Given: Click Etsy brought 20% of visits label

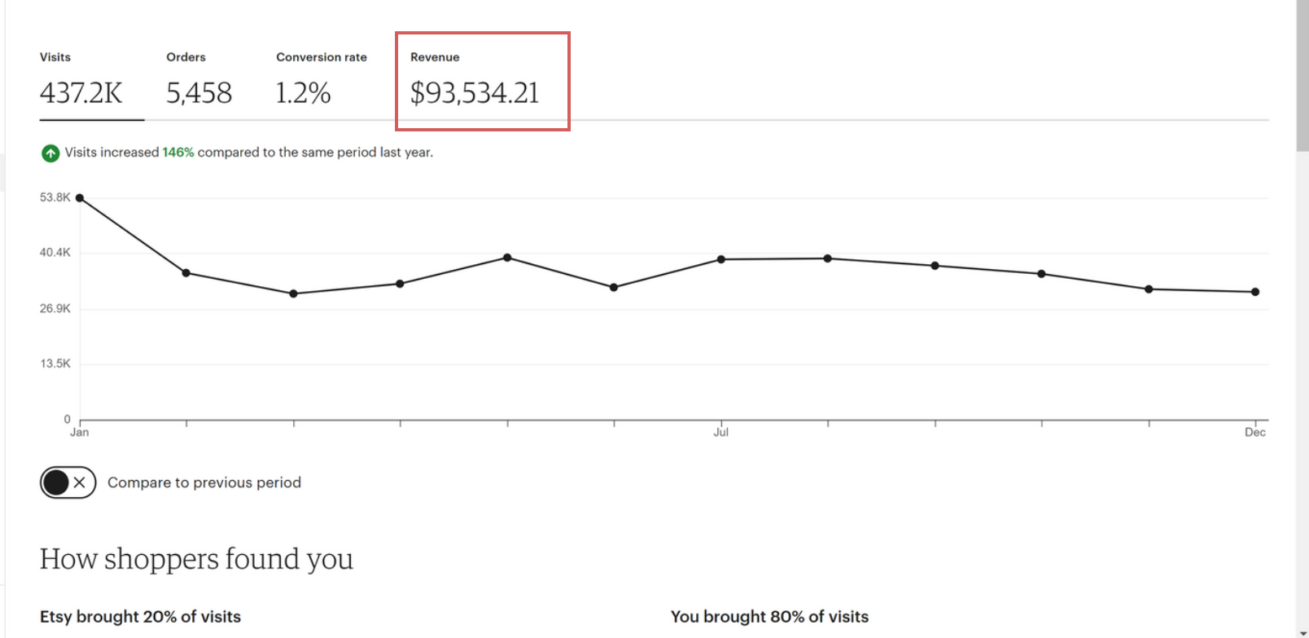Looking at the screenshot, I should click(x=140, y=616).
